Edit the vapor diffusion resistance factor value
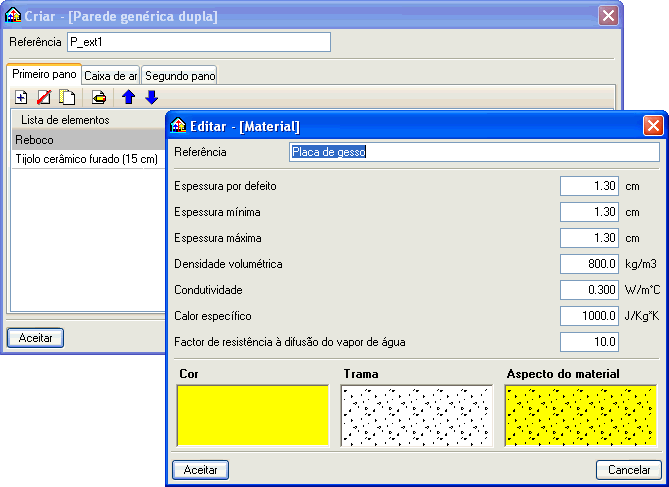The height and width of the screenshot is (487, 669). [x=589, y=342]
